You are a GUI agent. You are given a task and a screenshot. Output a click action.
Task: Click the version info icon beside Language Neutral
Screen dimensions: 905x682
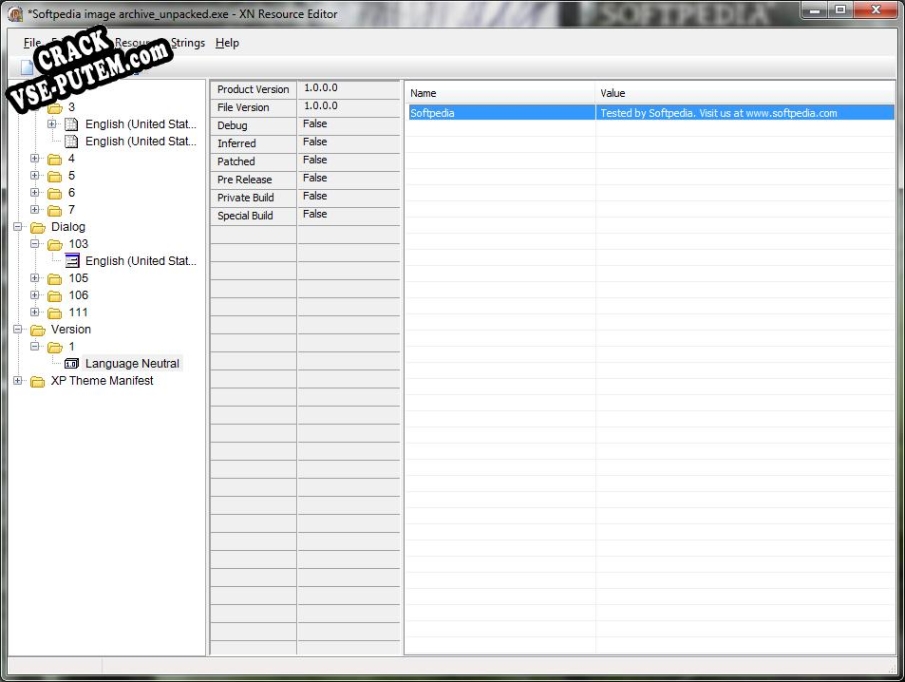[71, 363]
